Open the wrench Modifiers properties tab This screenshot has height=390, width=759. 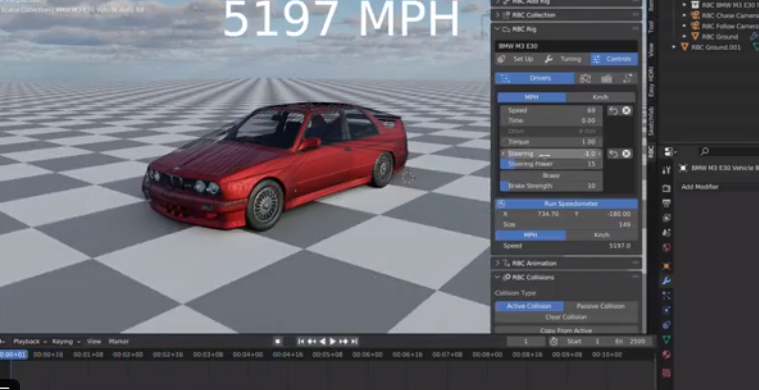(667, 281)
